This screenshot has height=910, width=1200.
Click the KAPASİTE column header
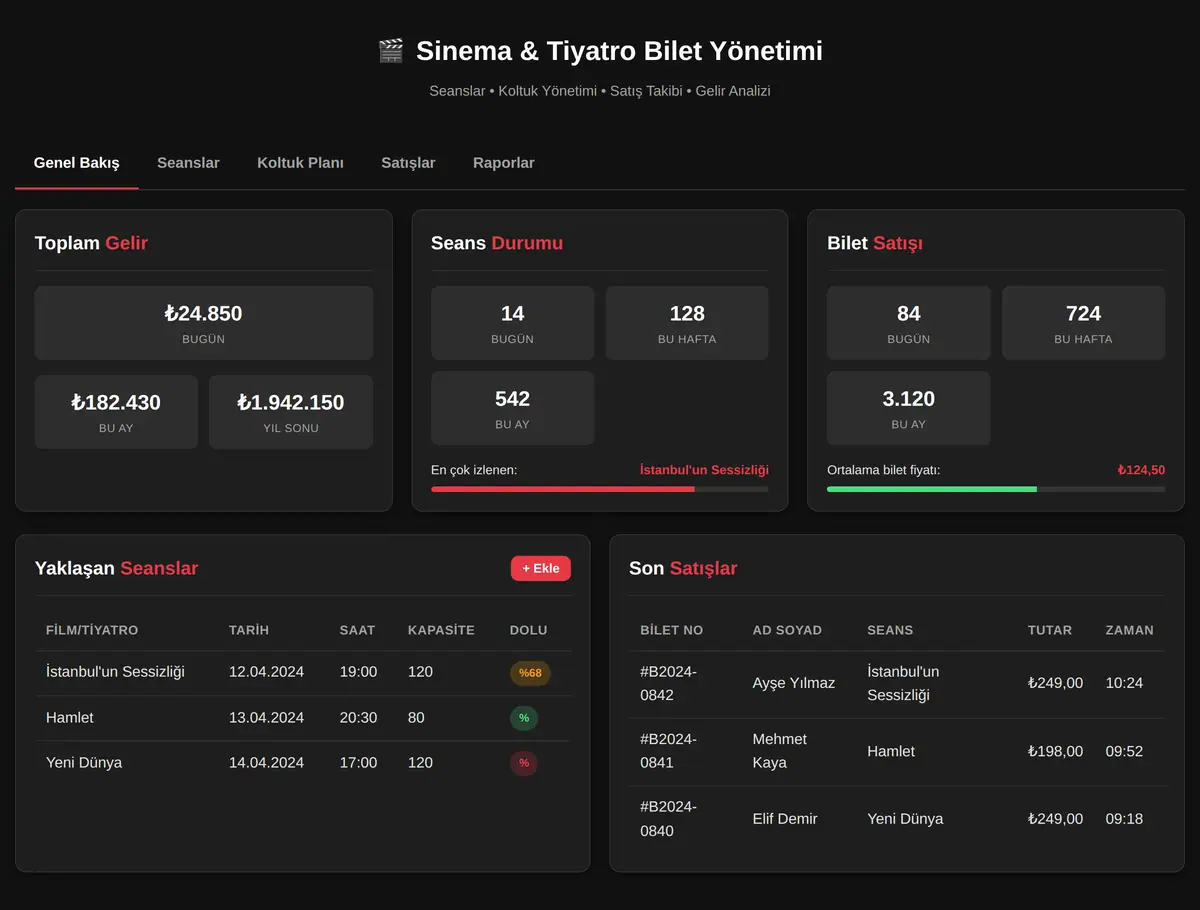tap(441, 630)
